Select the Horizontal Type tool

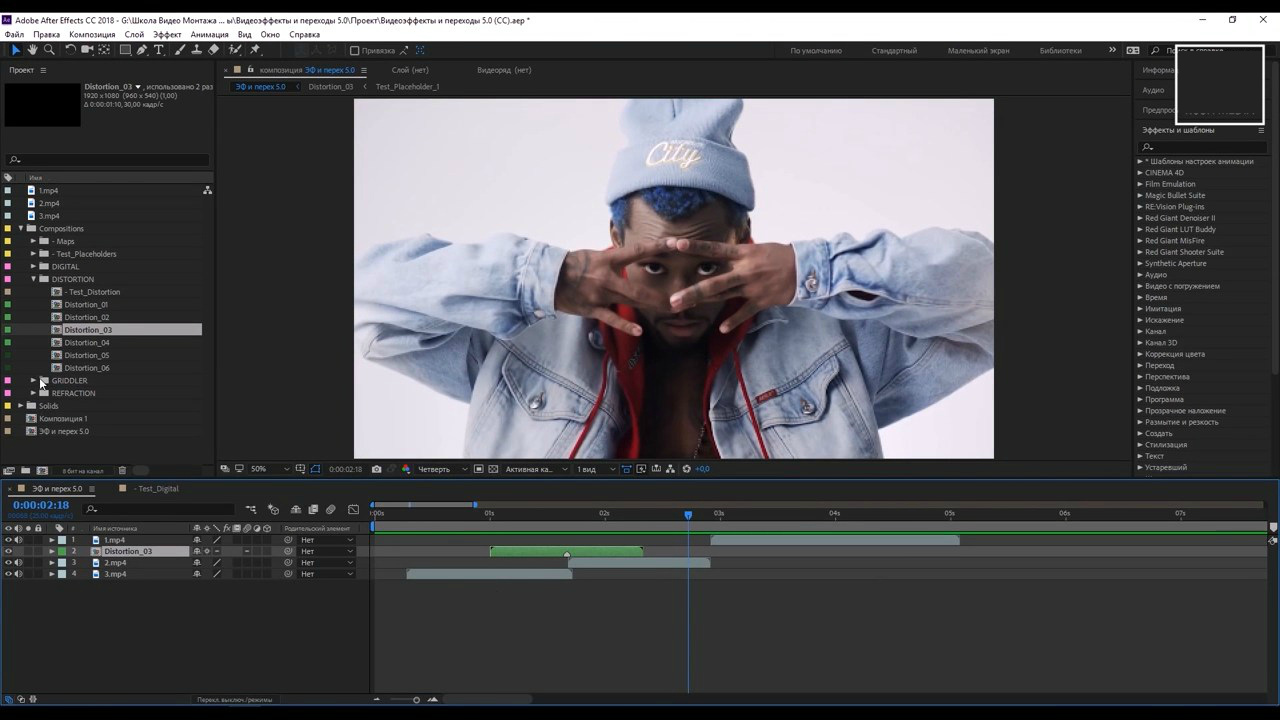(x=158, y=50)
